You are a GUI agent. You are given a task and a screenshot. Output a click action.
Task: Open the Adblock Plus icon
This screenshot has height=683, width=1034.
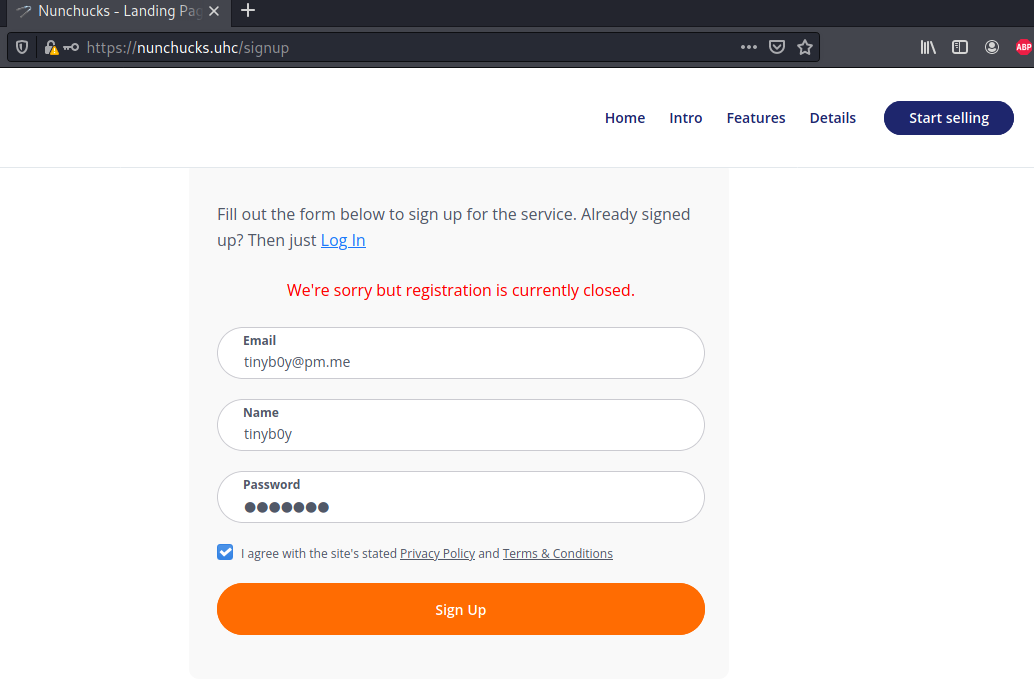1022,47
